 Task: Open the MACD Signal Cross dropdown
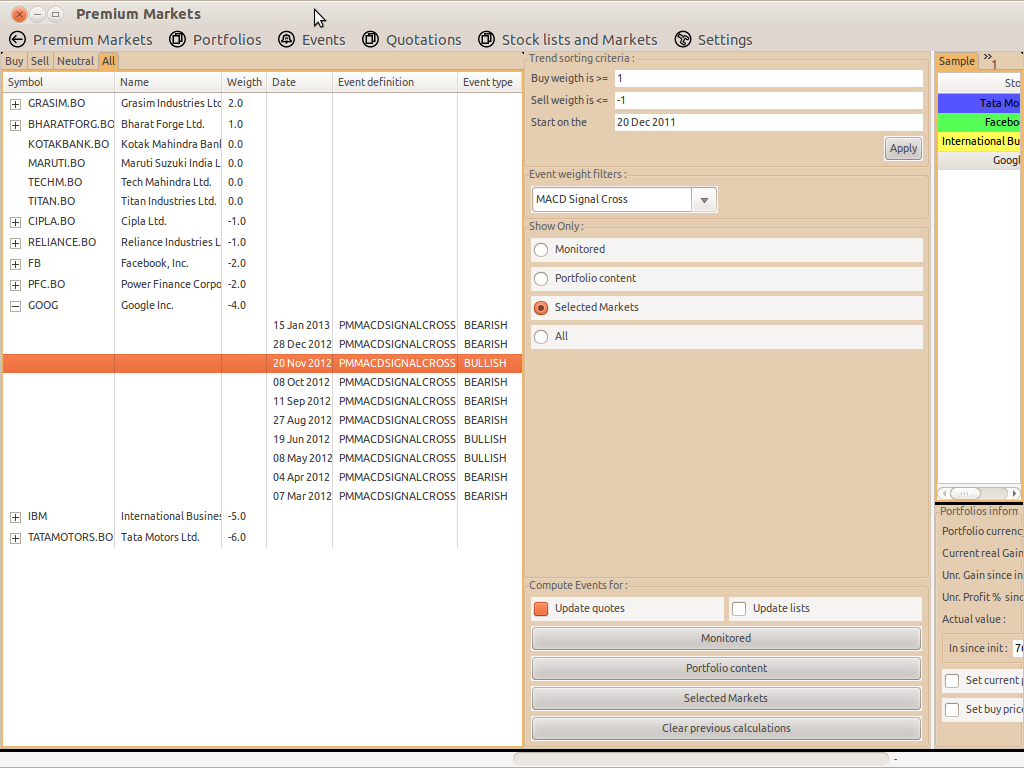pos(704,200)
